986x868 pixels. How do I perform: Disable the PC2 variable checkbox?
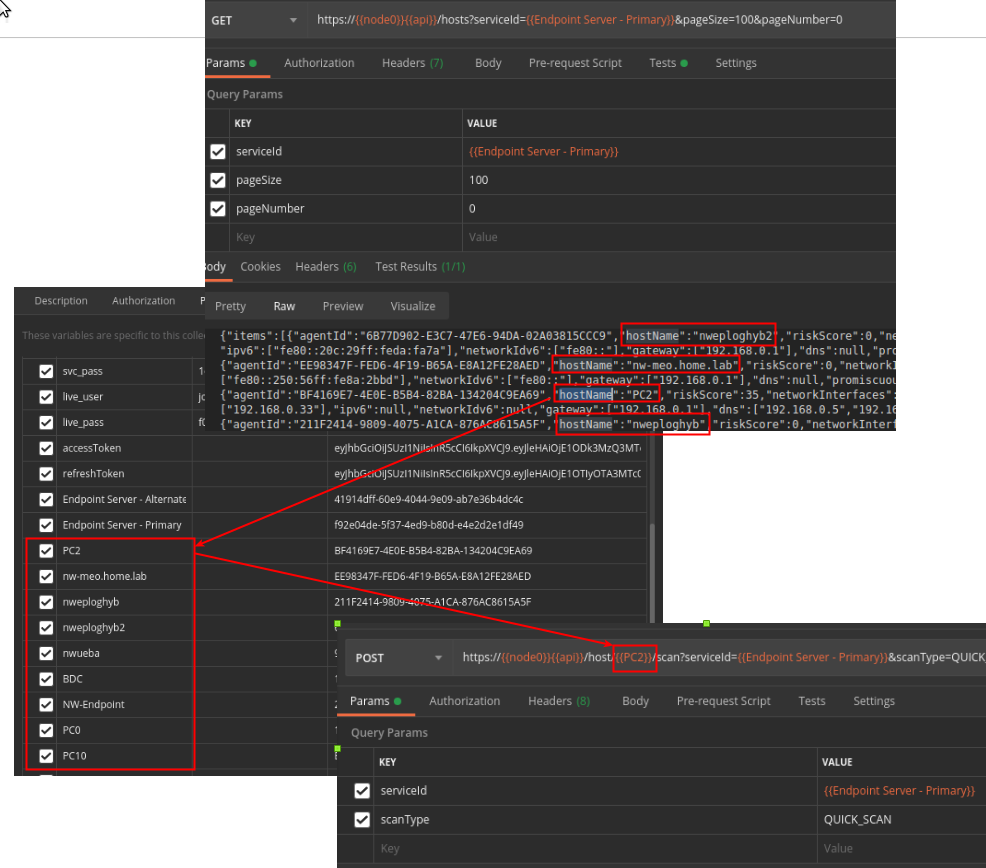(x=46, y=551)
